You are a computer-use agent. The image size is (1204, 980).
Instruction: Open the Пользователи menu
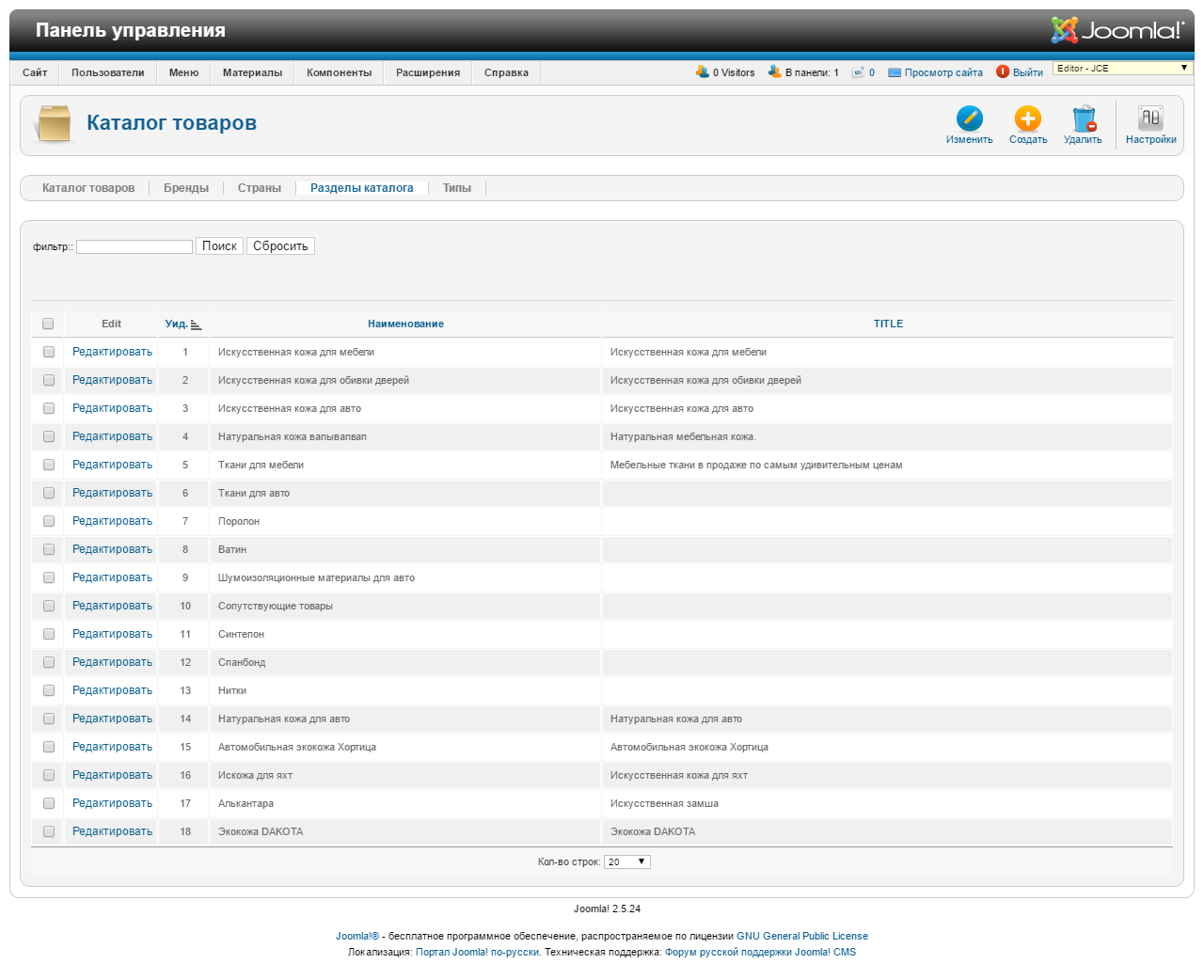[x=108, y=72]
